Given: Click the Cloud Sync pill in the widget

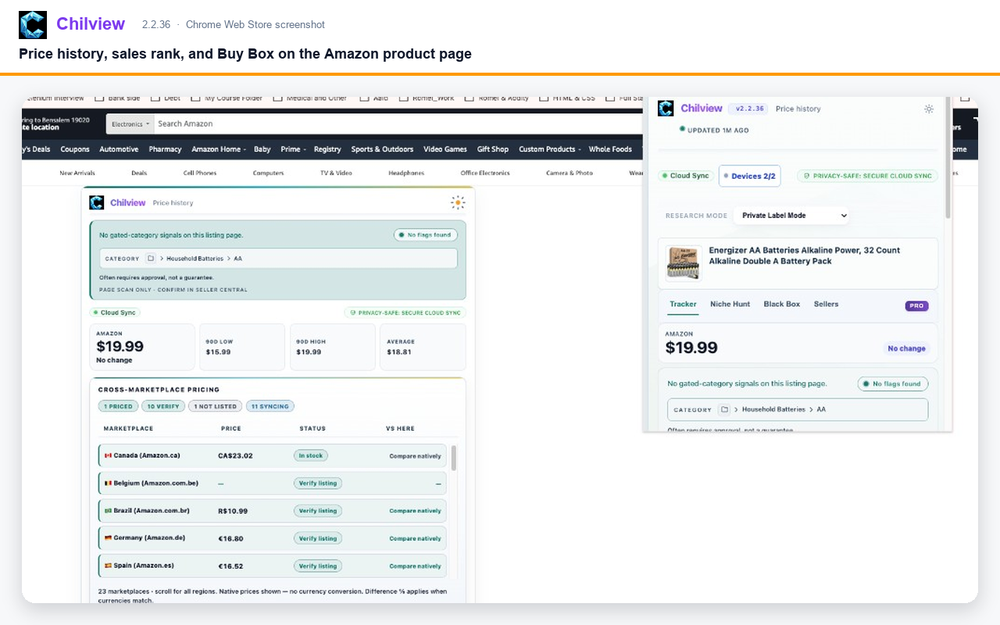Looking at the screenshot, I should coord(115,312).
